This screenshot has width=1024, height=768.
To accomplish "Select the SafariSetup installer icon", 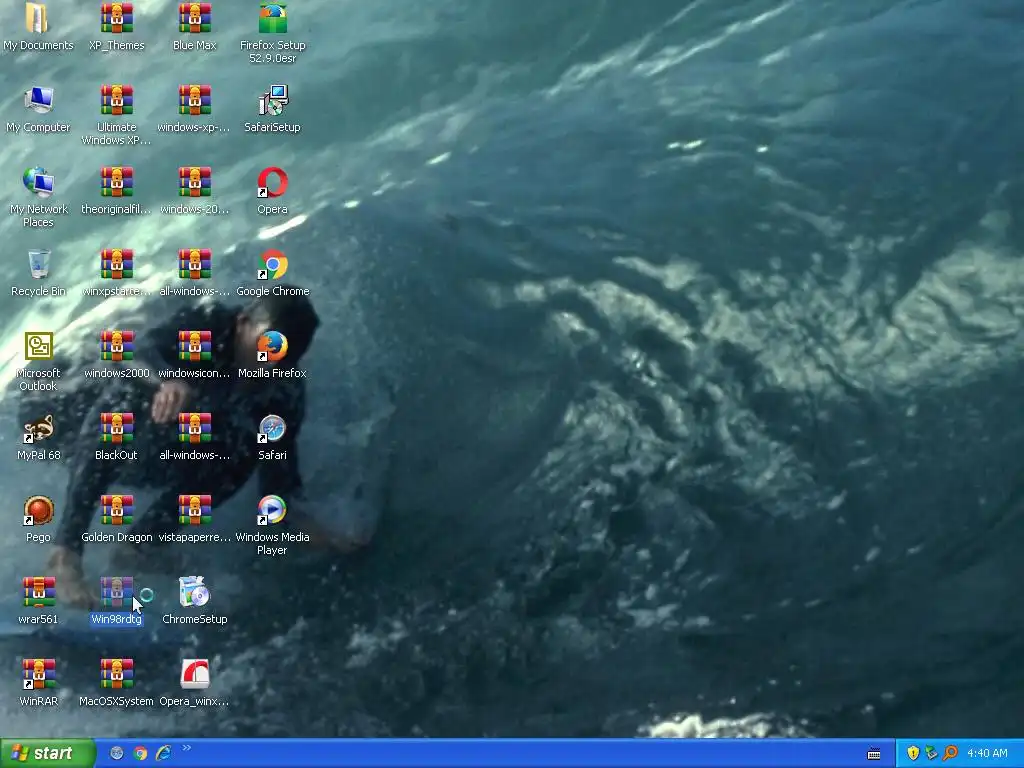I will coord(272,101).
